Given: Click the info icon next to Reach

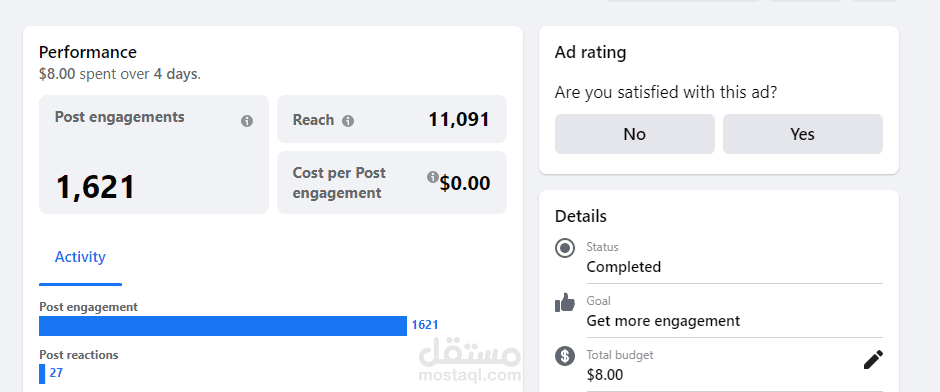Looking at the screenshot, I should (x=348, y=121).
